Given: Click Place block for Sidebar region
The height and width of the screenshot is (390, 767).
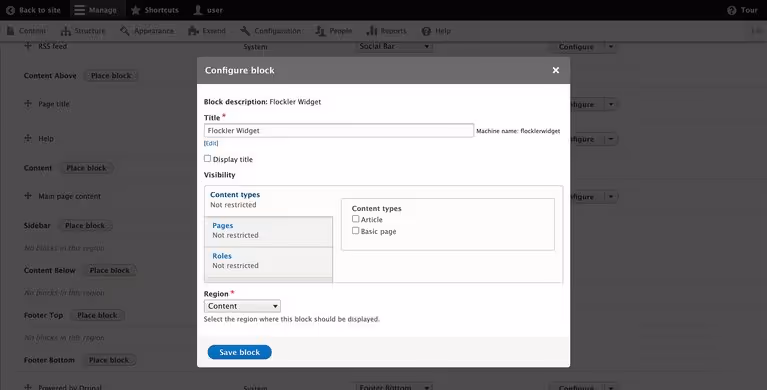Looking at the screenshot, I should point(85,226).
